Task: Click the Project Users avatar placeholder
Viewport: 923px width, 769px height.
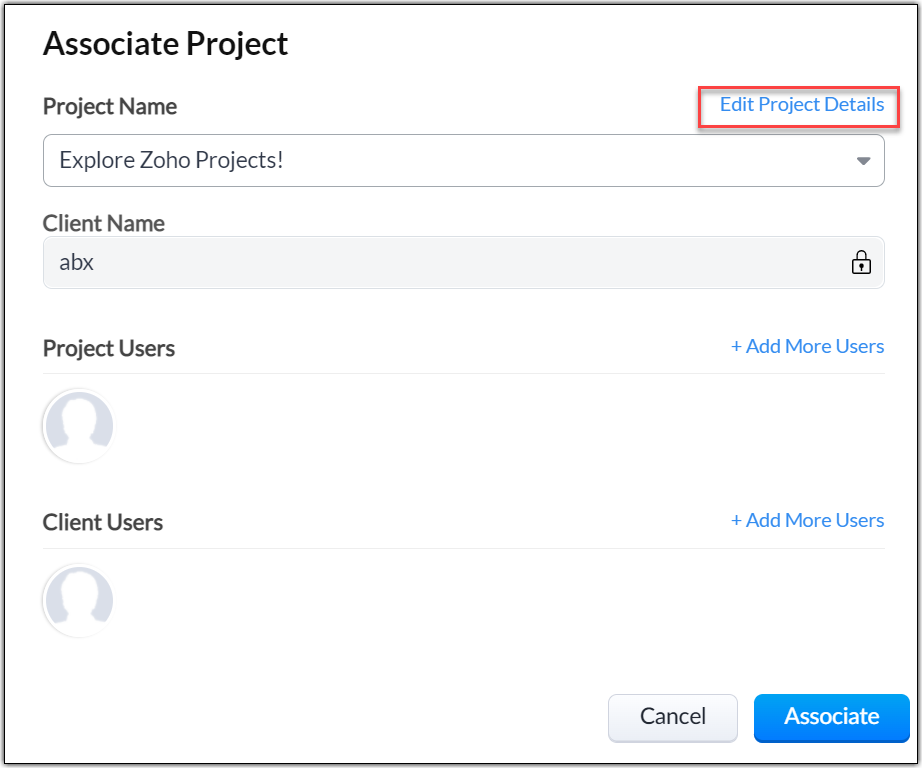Action: pyautogui.click(x=78, y=426)
